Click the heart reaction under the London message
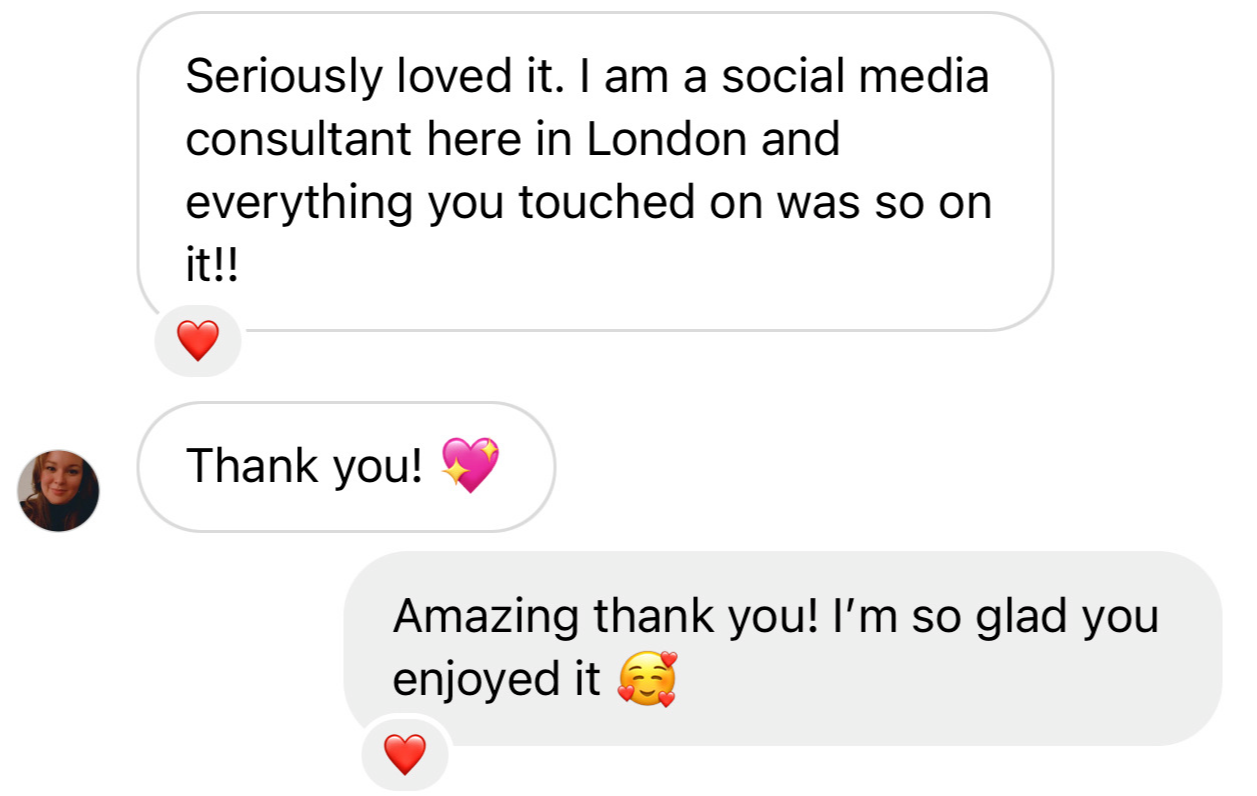Viewport: 1257px width, 796px height. [198, 343]
